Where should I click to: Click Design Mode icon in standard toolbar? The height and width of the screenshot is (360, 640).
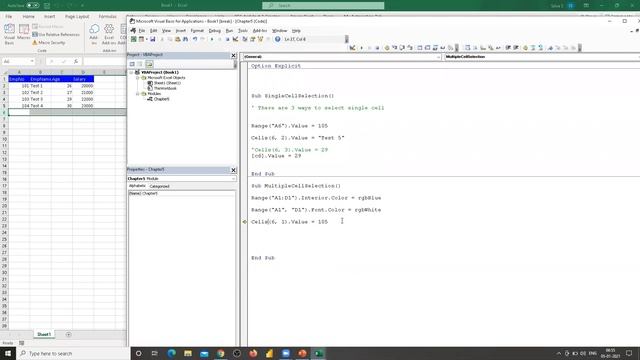pyautogui.click(x=236, y=39)
